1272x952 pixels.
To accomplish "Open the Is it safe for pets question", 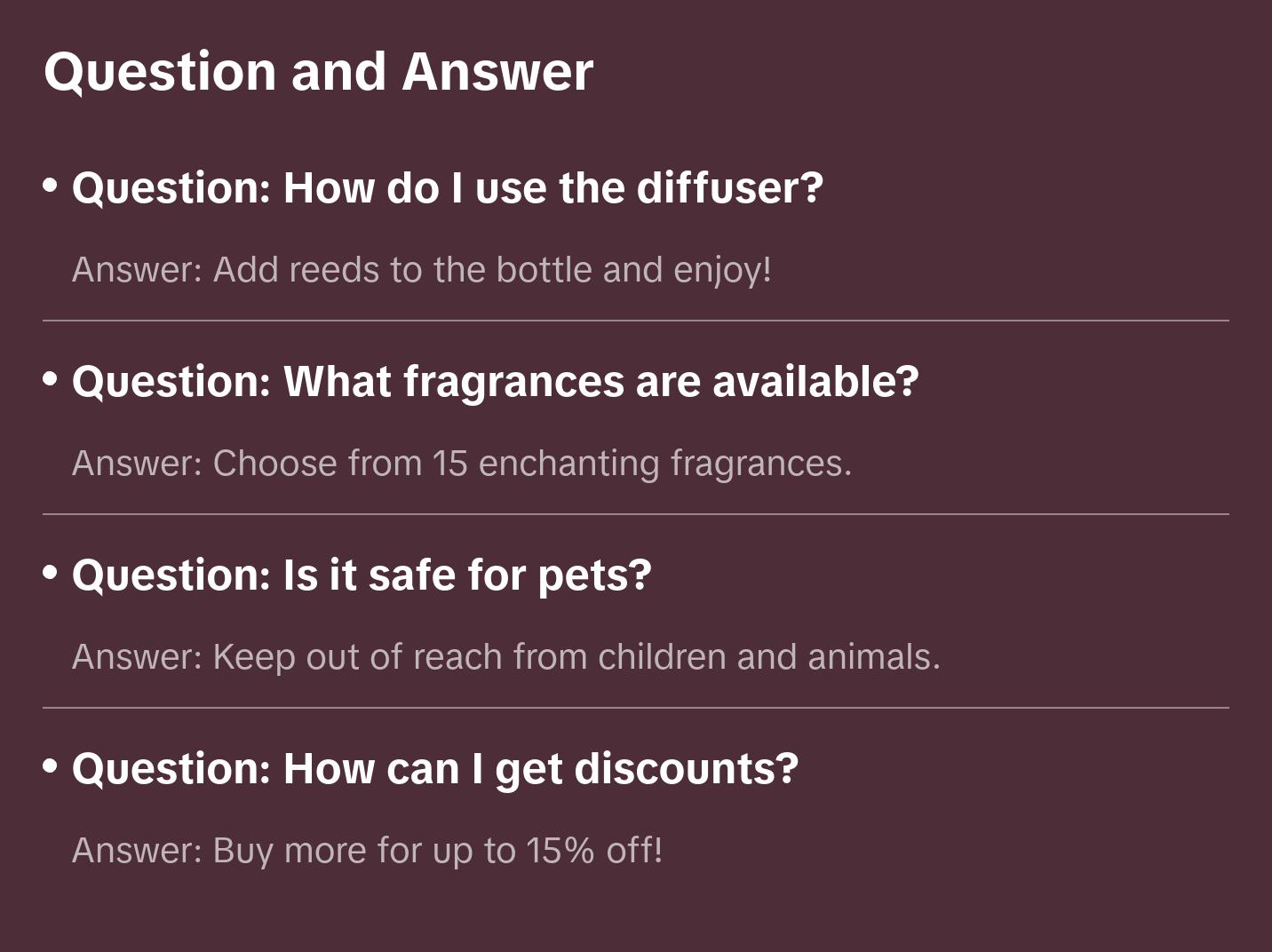I will (362, 575).
